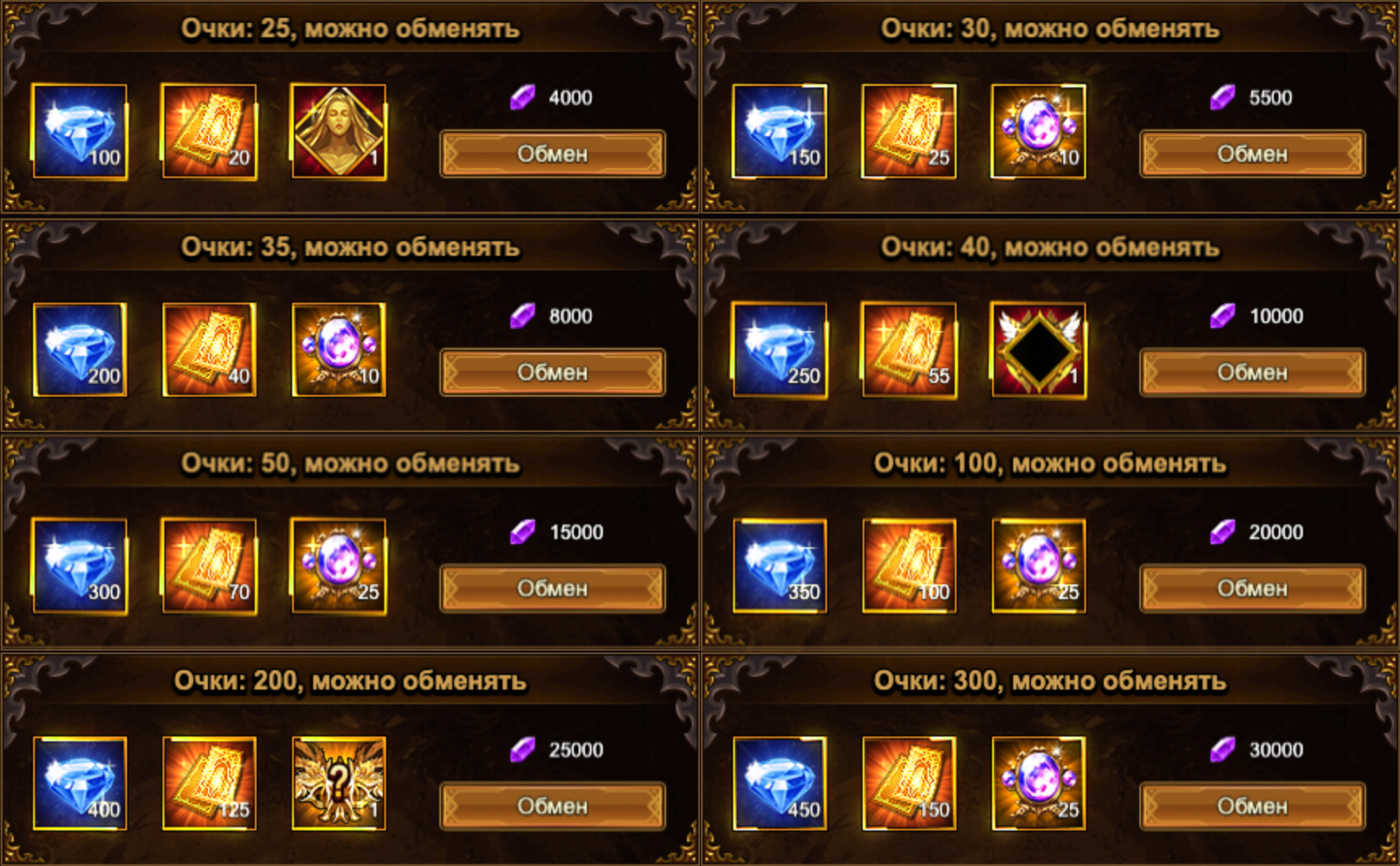Screen dimensions: 1400x866
Task: Select the mystery question mark wings icon
Action: (338, 783)
